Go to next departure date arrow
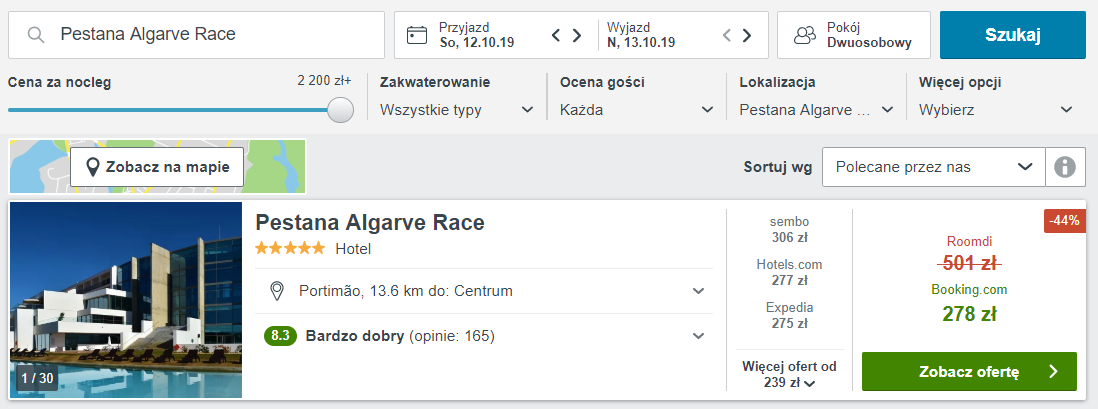The height and width of the screenshot is (409, 1098). pyautogui.click(x=747, y=35)
